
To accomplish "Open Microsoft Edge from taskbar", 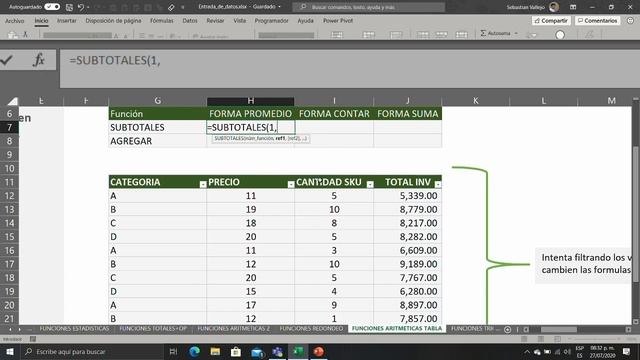I will [x=194, y=351].
